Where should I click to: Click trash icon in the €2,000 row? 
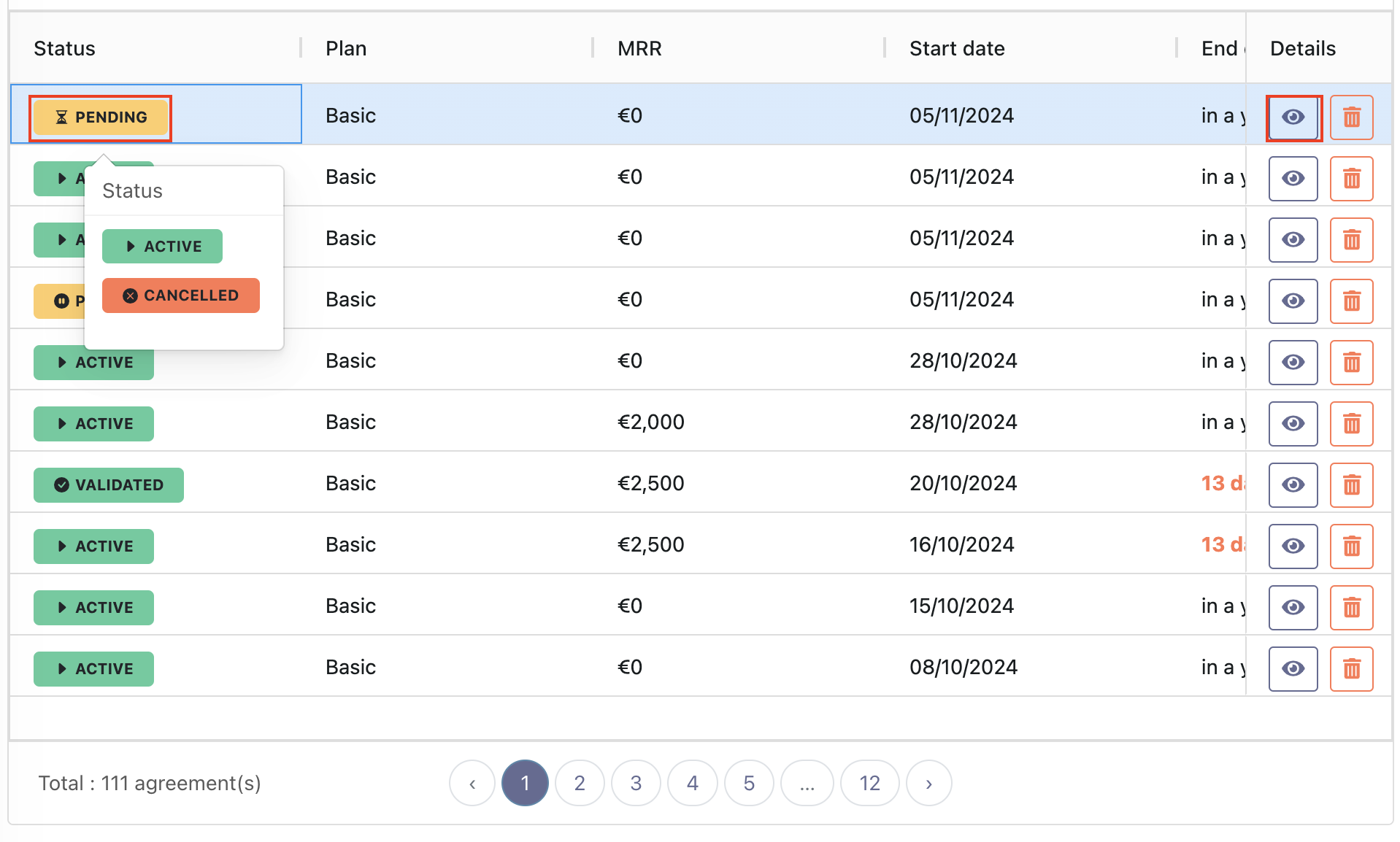[x=1351, y=424]
